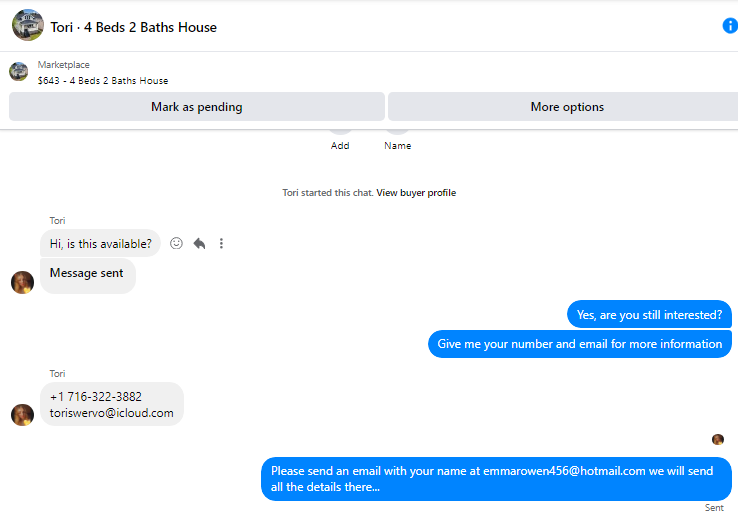Screen dimensions: 738x516
Task: React with emoji to Tori's message
Action: click(x=176, y=243)
